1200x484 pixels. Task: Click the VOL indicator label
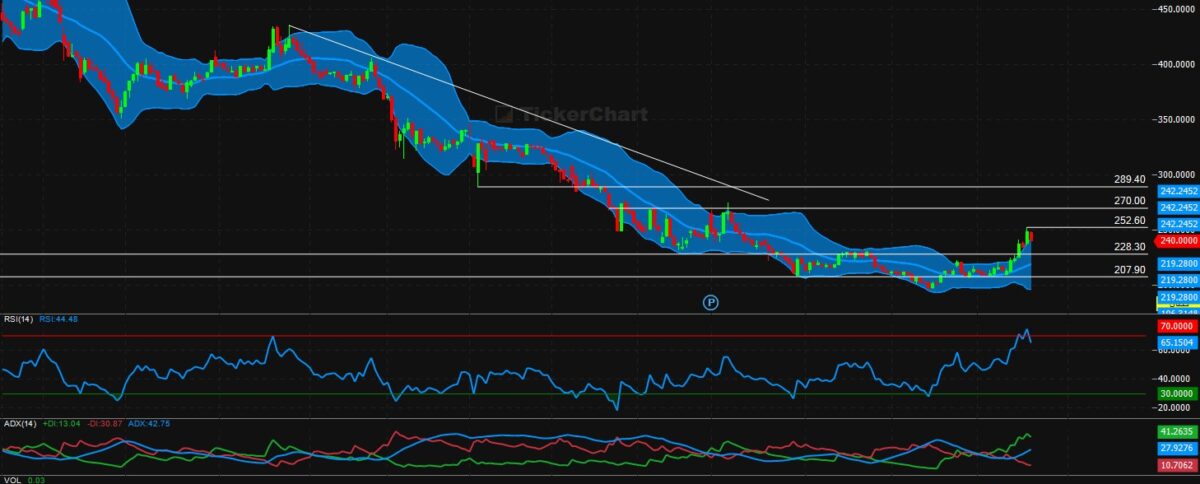[12, 480]
